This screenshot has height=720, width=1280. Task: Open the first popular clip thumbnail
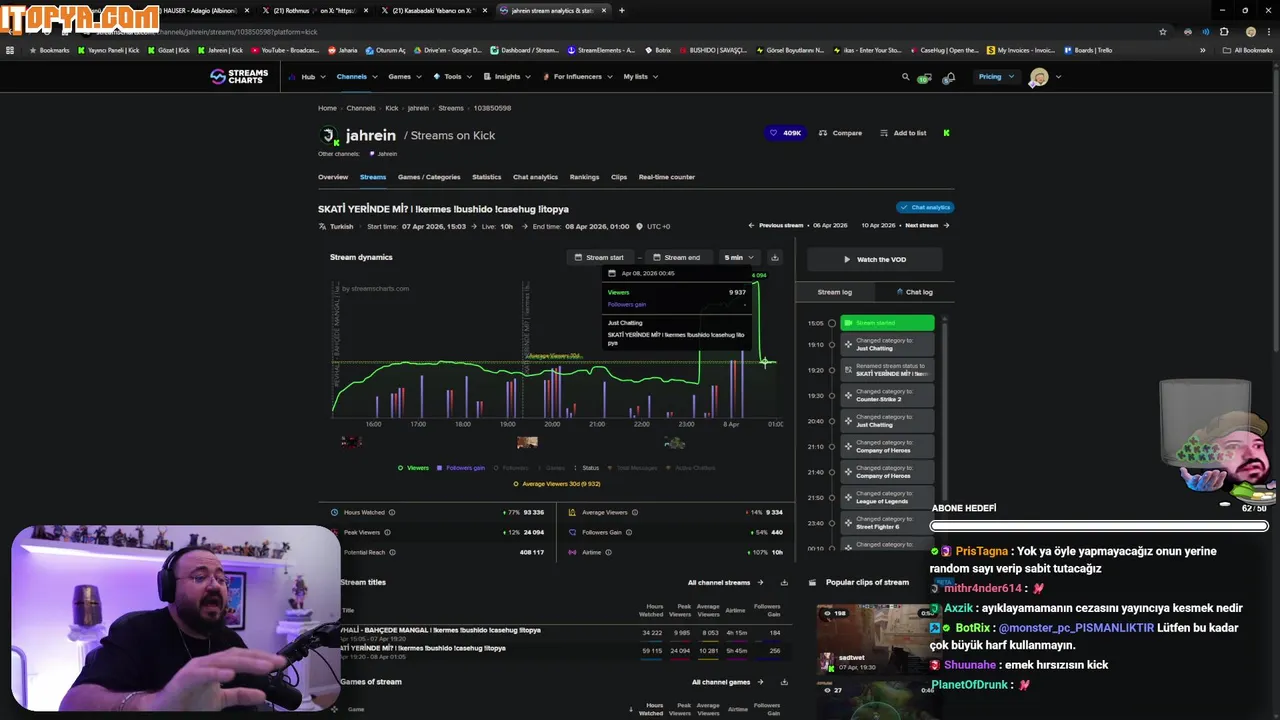click(874, 638)
